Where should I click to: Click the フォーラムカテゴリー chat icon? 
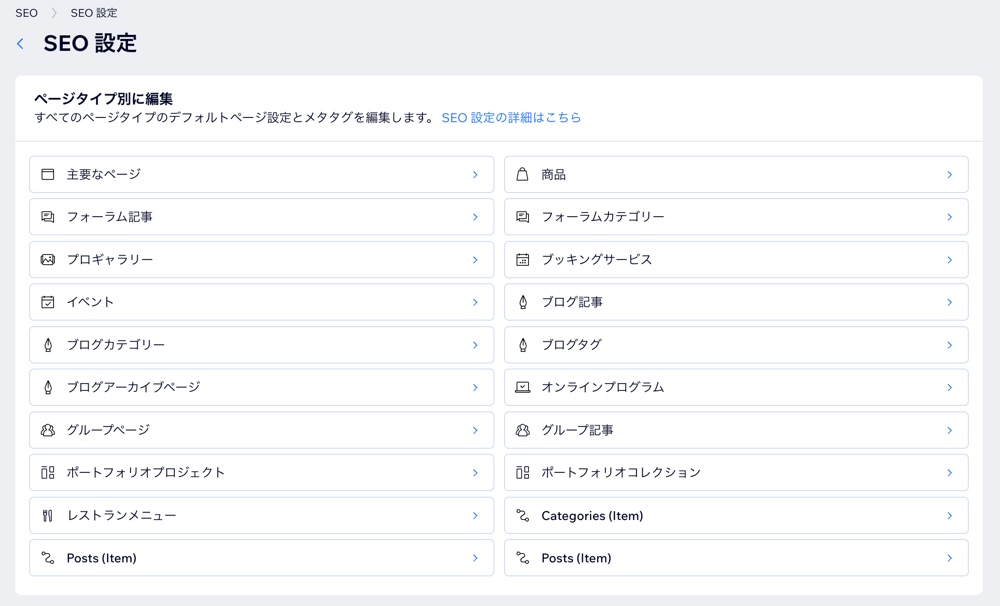click(522, 217)
